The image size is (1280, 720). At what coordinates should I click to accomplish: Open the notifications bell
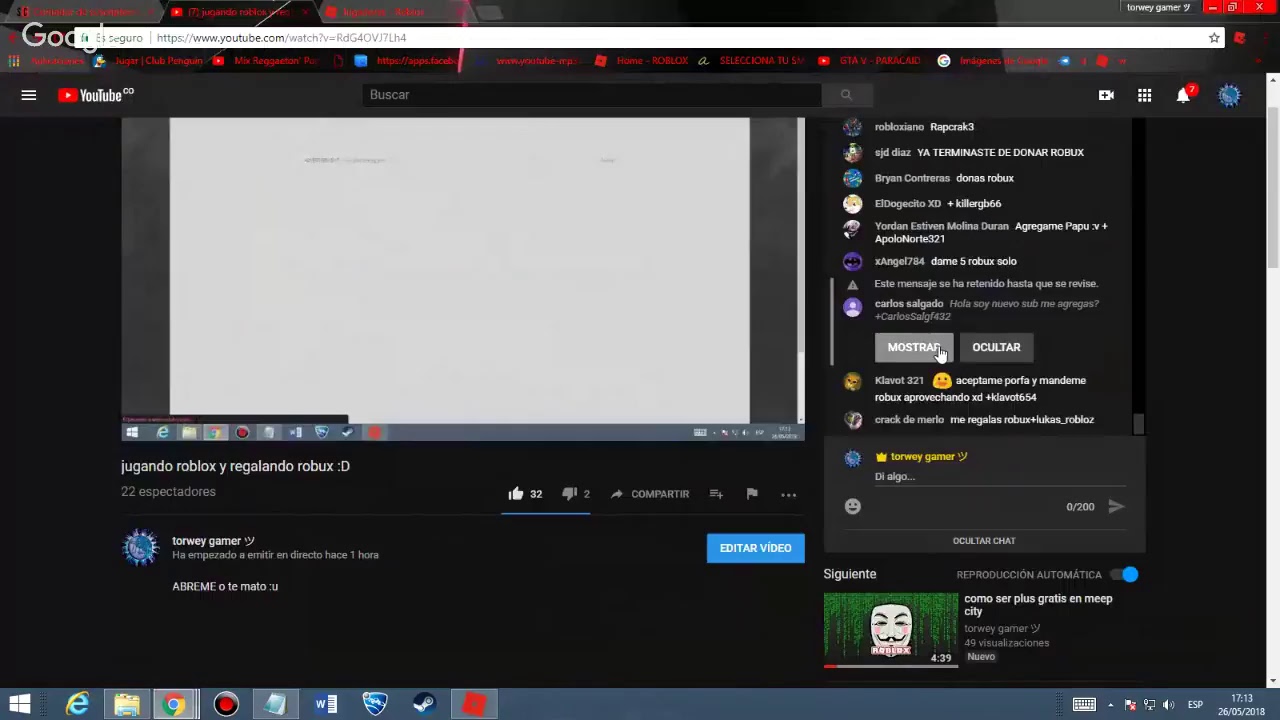point(1184,95)
